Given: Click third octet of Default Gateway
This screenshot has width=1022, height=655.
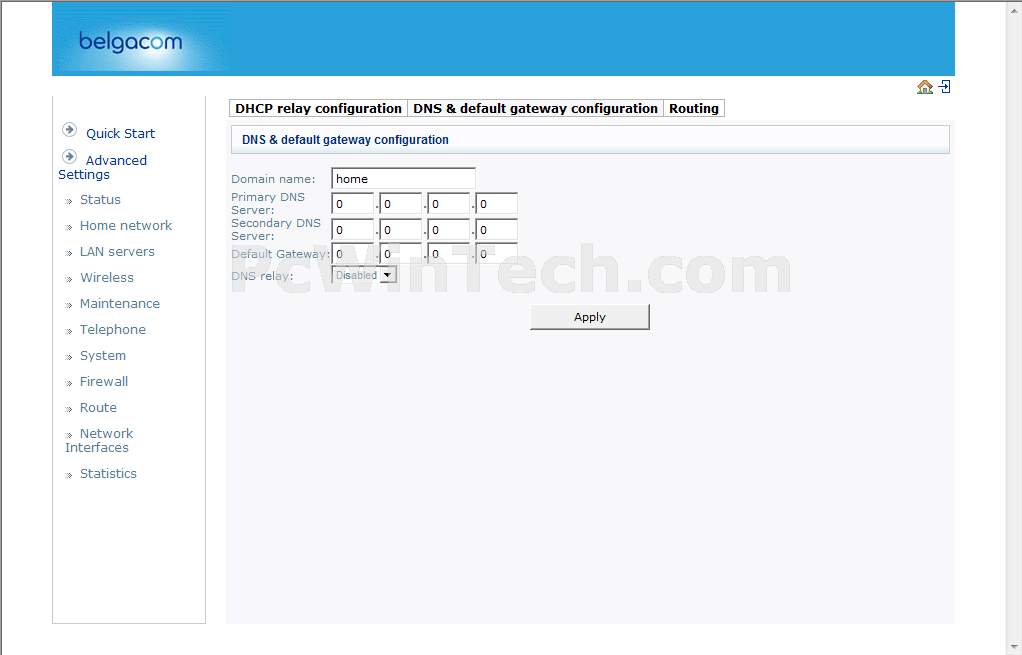Looking at the screenshot, I should (x=449, y=254).
